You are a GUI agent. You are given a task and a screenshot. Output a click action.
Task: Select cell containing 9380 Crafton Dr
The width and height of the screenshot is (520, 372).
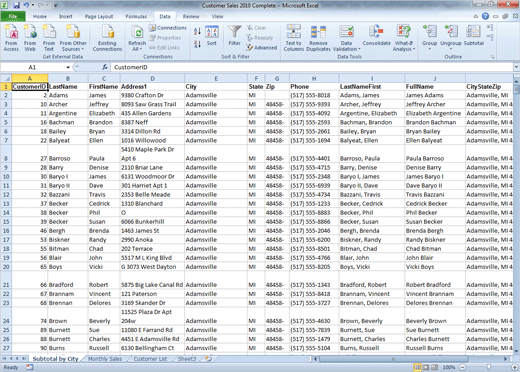pyautogui.click(x=152, y=95)
